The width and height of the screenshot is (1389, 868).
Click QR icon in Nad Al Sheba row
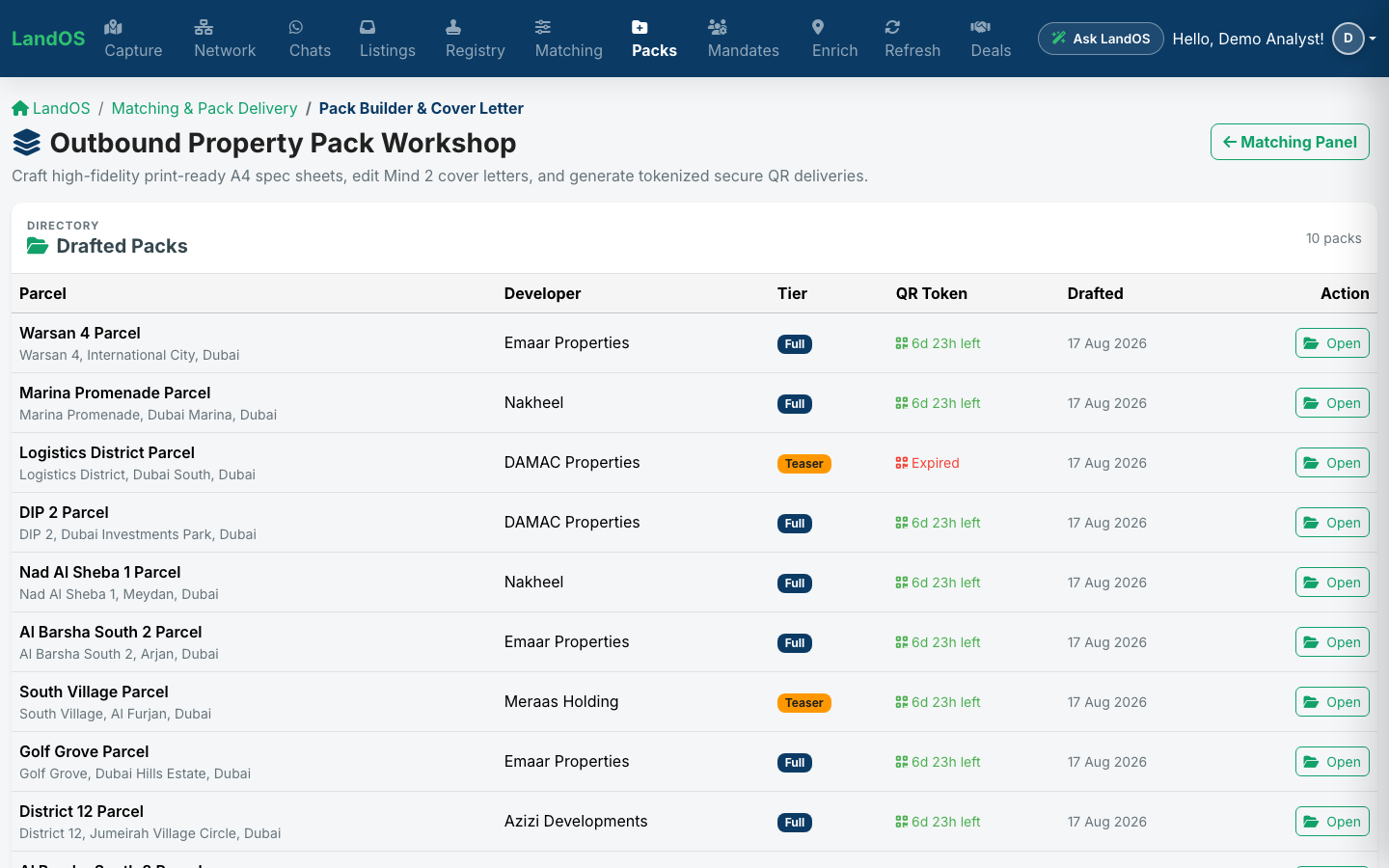tap(902, 583)
